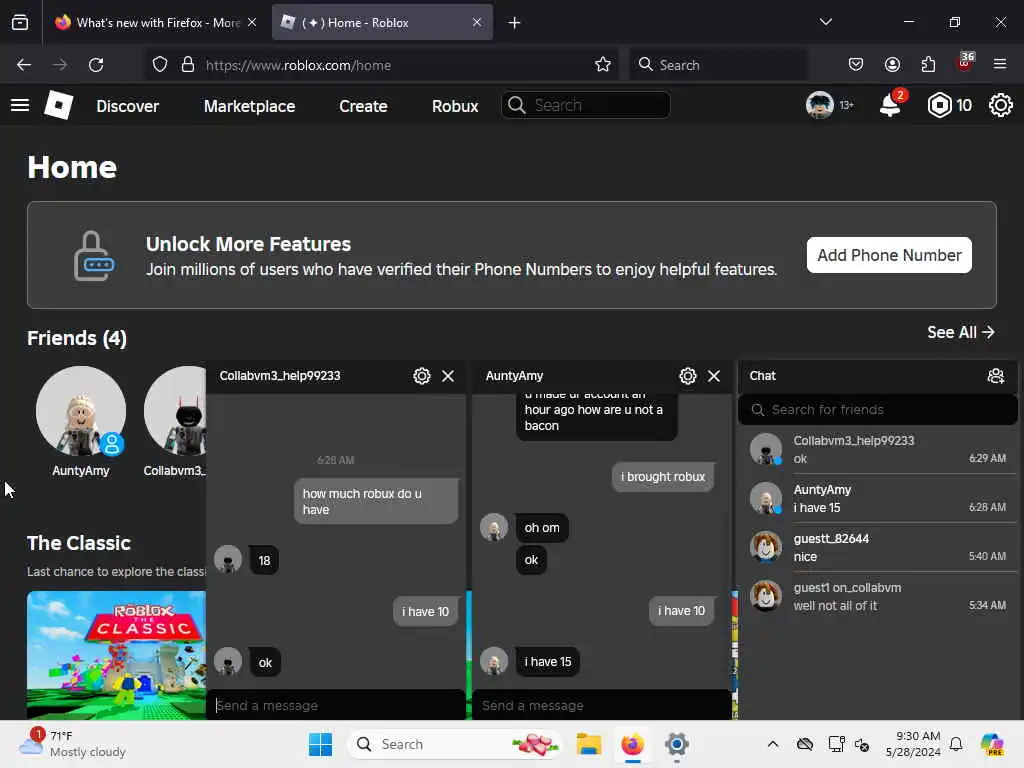Close the What's new with Firefox tab
This screenshot has height=768, width=1024.
pos(252,23)
